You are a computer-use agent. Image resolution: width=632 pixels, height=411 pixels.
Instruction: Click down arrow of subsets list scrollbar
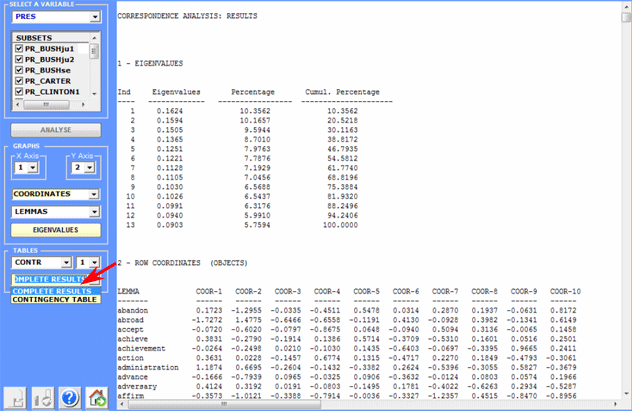click(94, 93)
